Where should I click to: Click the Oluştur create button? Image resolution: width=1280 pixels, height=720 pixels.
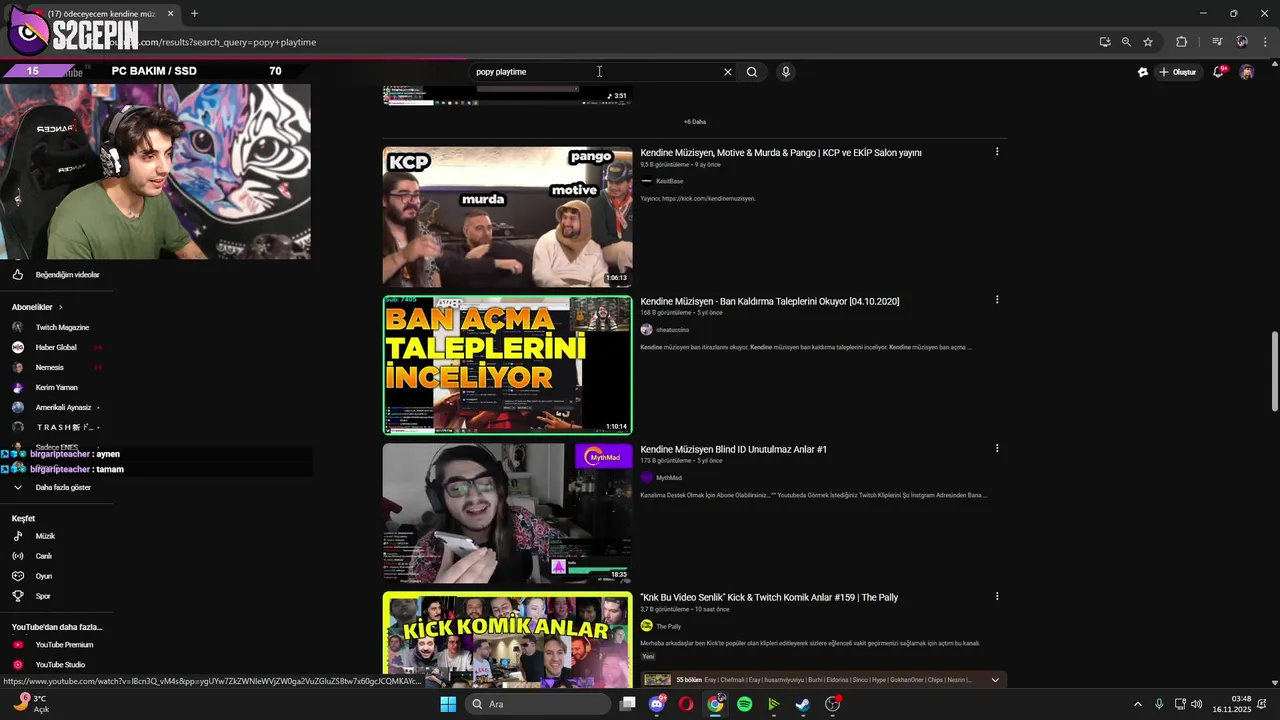pyautogui.click(x=1178, y=72)
